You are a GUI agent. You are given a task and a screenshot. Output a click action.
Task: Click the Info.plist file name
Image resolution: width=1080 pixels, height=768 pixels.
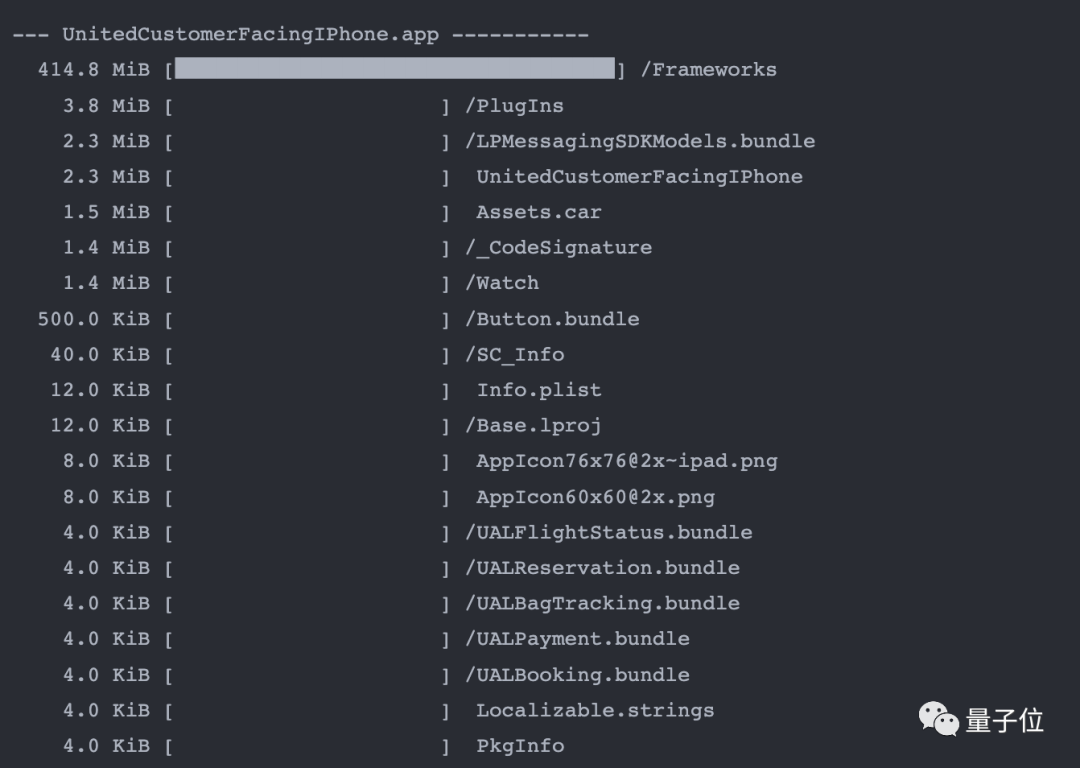(539, 390)
